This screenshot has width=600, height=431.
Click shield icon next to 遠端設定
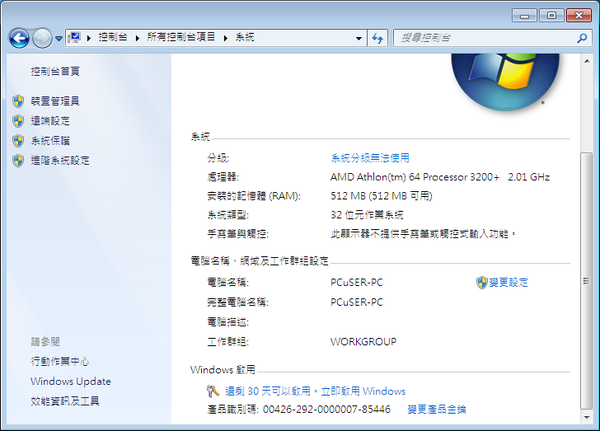(x=18, y=121)
